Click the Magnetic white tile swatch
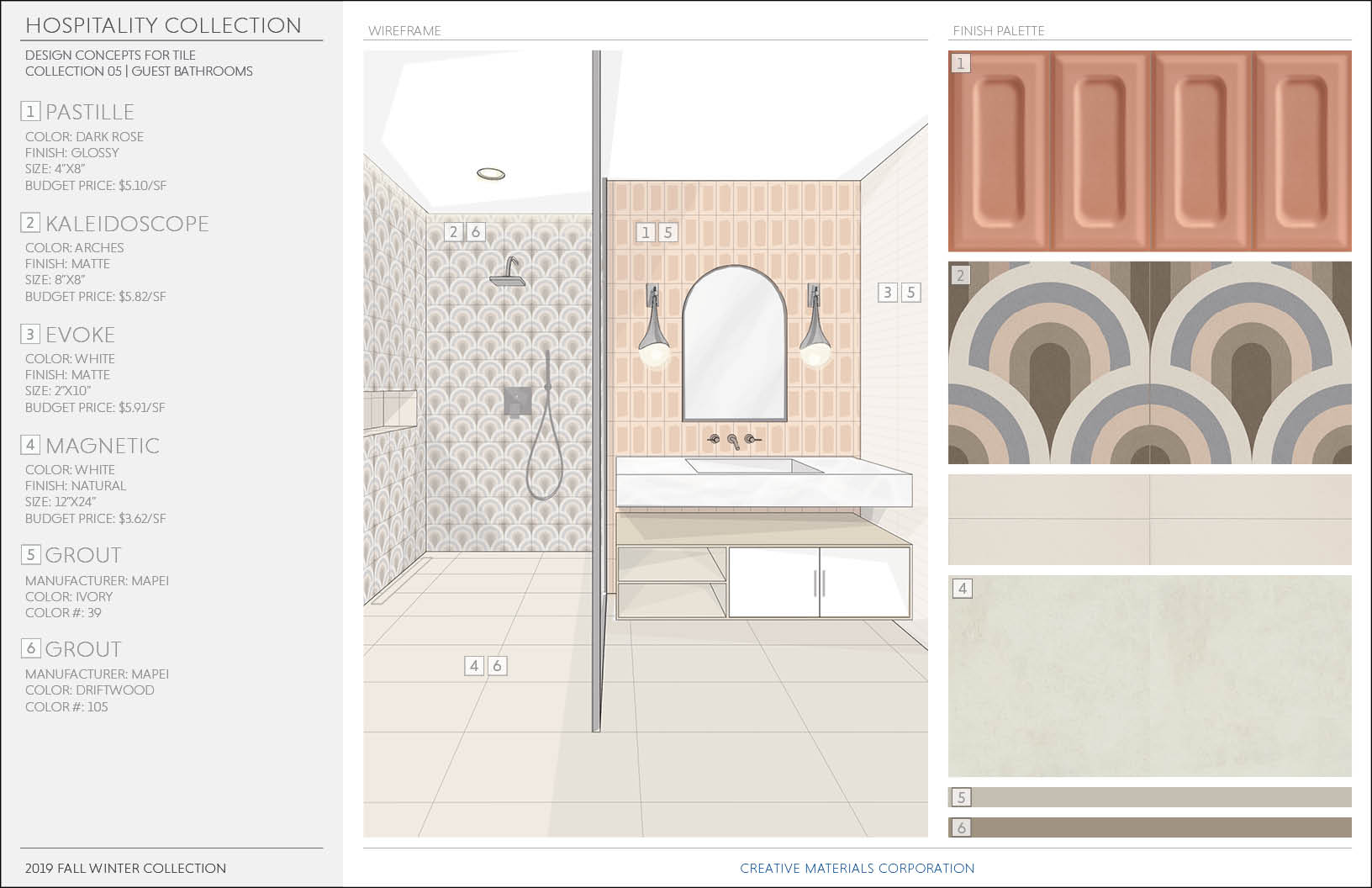This screenshot has width=1372, height=888. pos(1149,676)
